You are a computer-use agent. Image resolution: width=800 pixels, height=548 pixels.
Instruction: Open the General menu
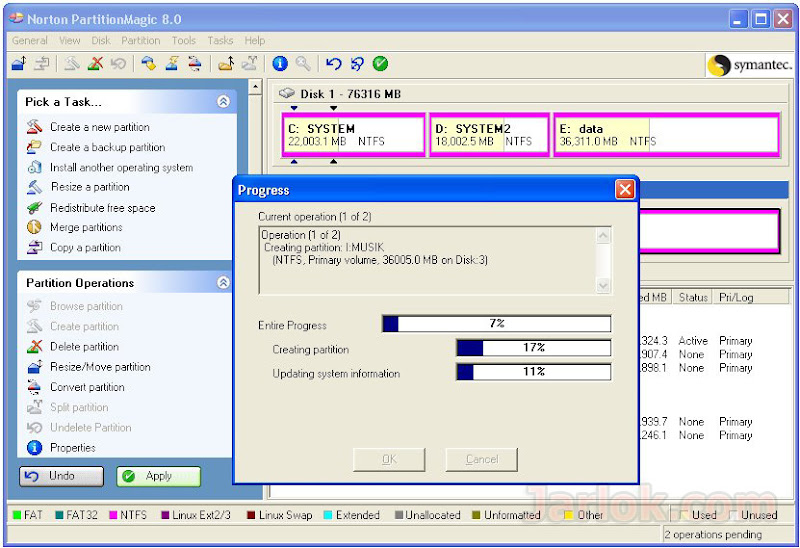click(x=30, y=40)
